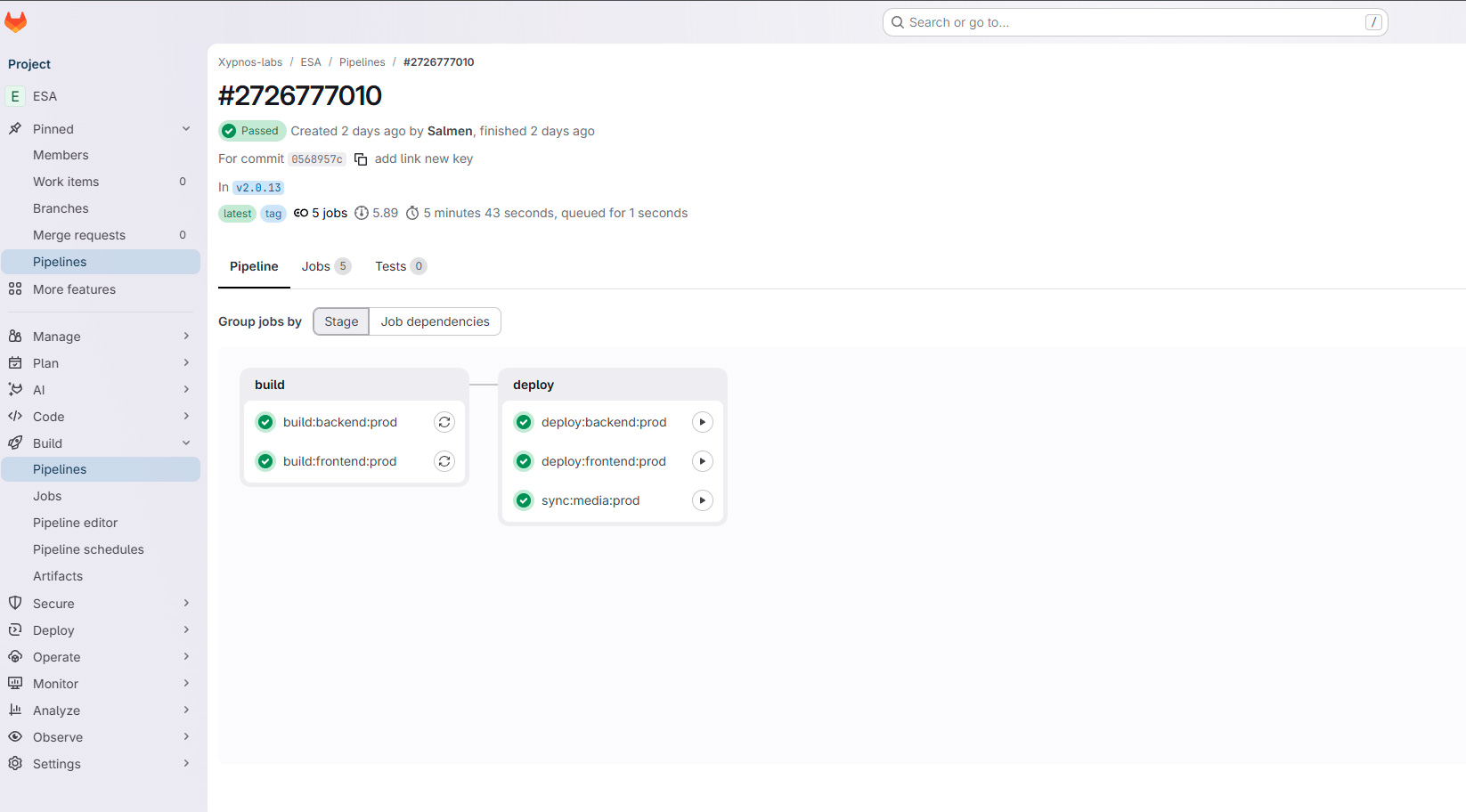Open author Salmen profile link

[450, 131]
